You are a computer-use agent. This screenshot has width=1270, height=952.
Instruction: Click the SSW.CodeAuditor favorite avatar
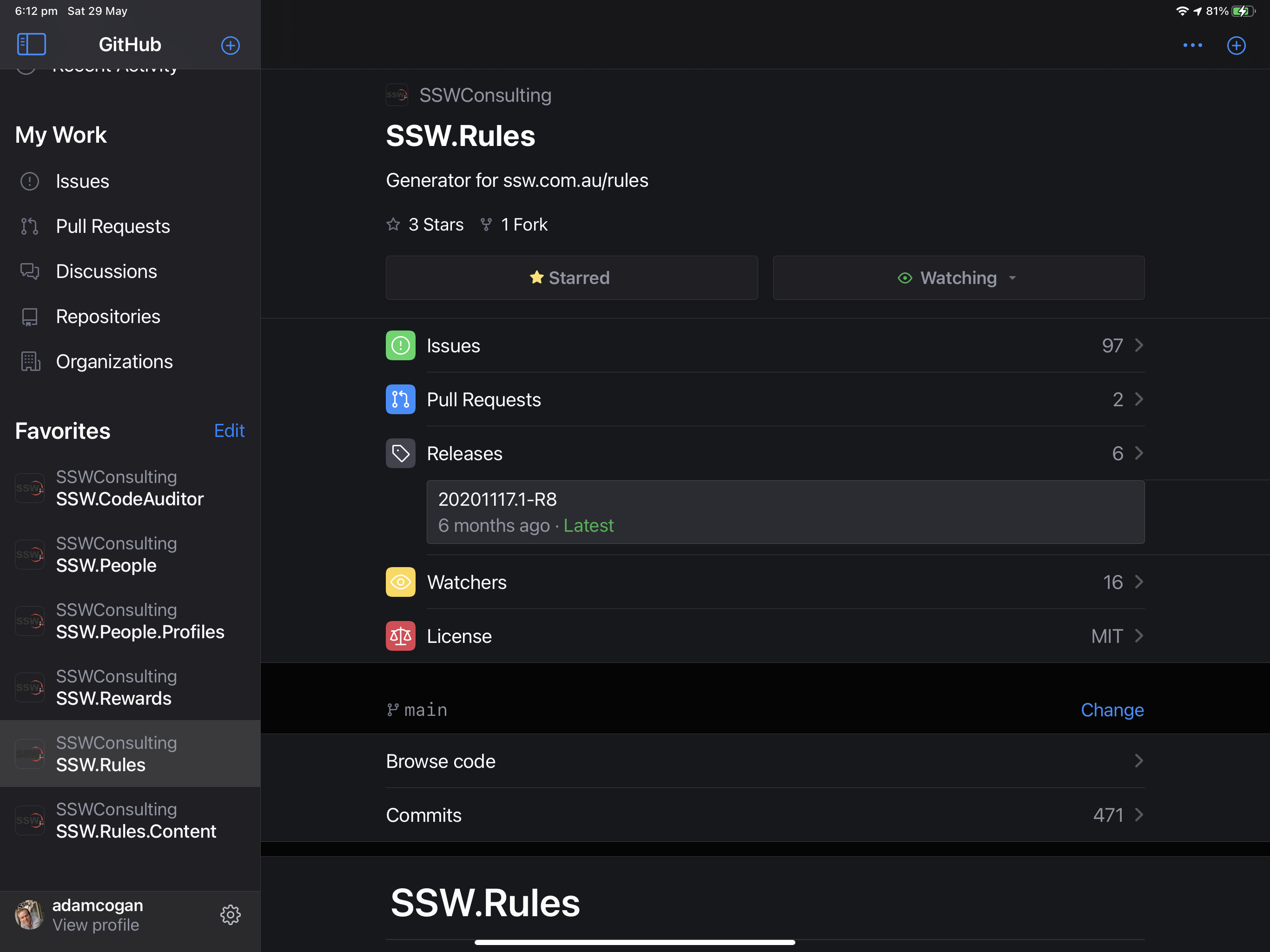(x=29, y=488)
